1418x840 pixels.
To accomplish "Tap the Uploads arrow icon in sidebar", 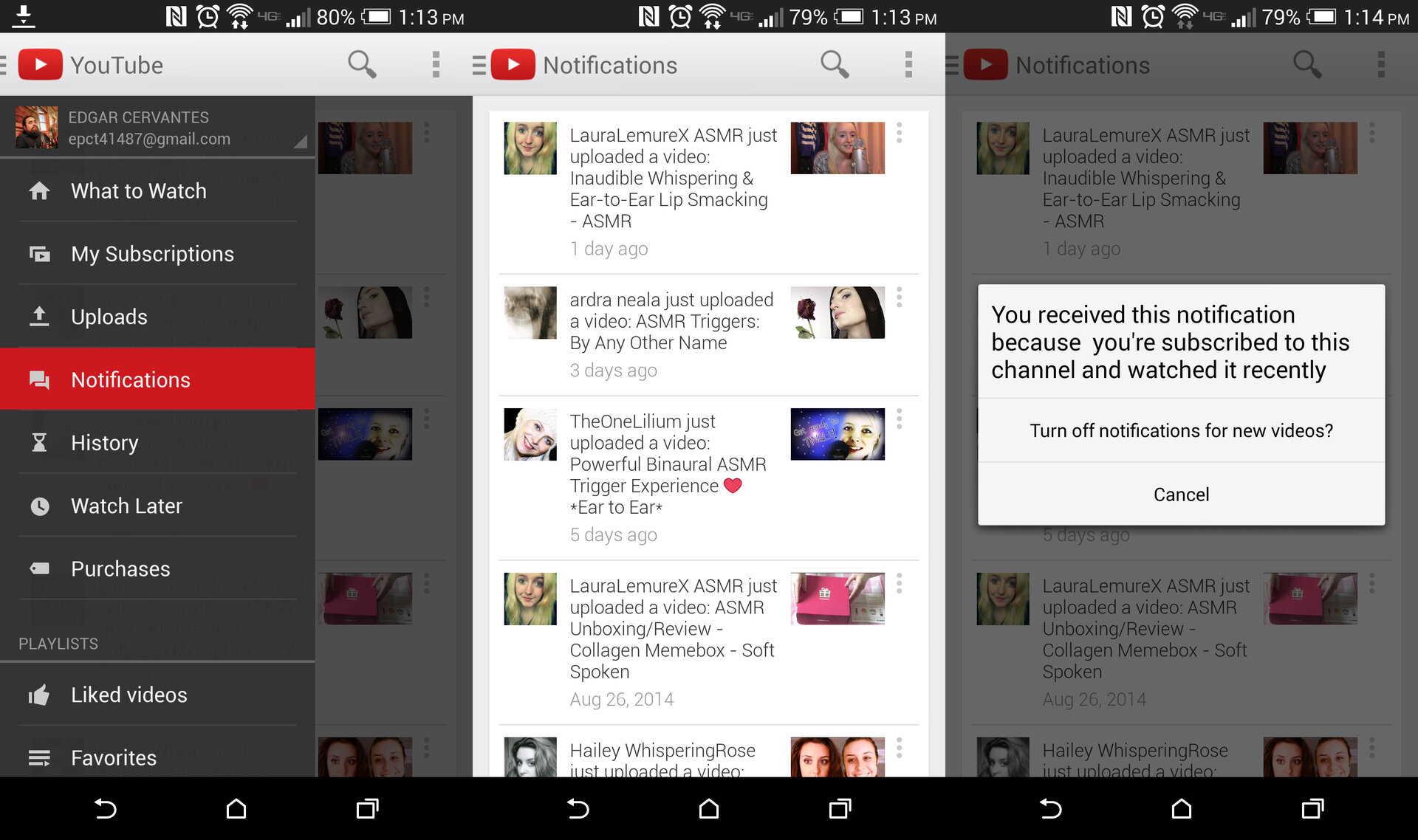I will pos(39,317).
